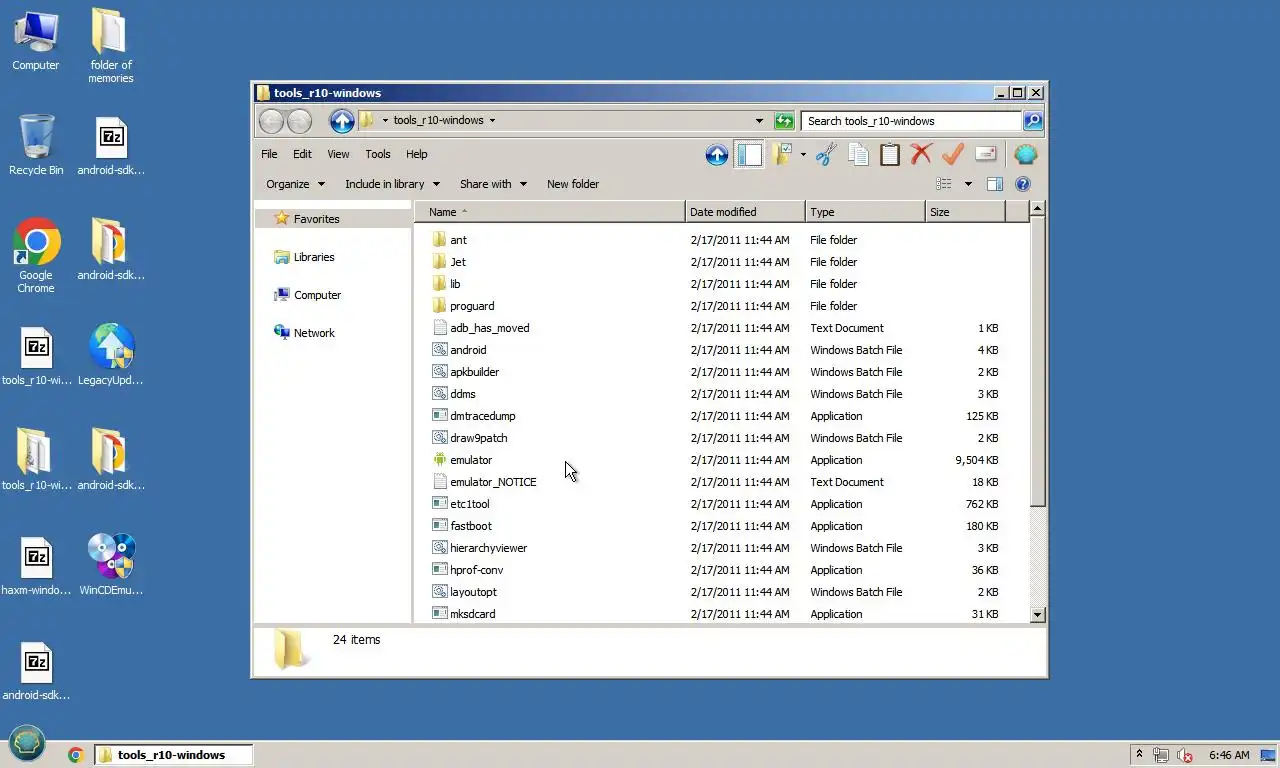Click the file list scrollbar up arrow
Screen dimensions: 1280x768
1037,209
